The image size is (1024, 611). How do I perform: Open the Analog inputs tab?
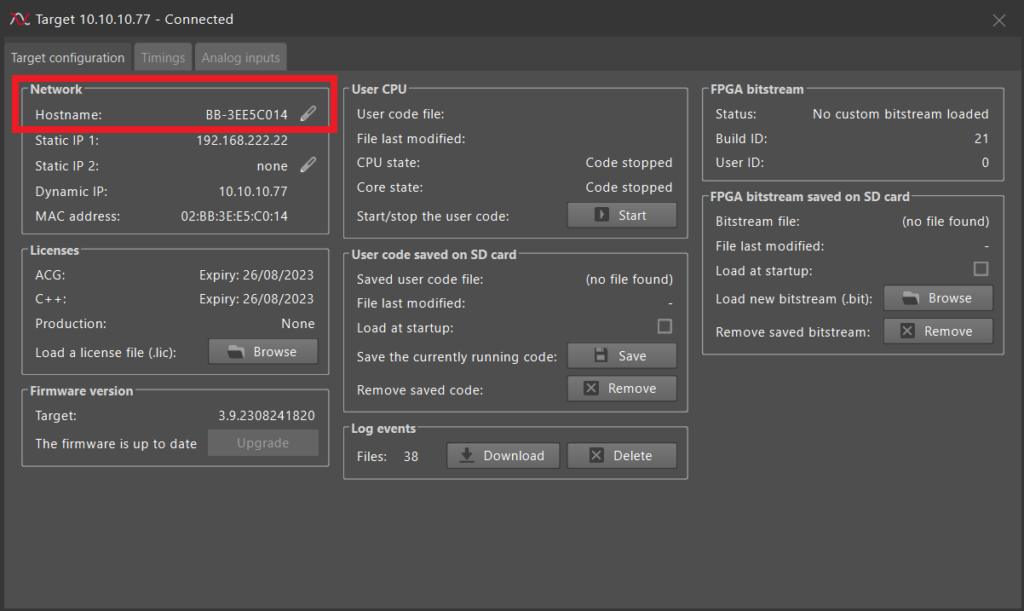240,57
